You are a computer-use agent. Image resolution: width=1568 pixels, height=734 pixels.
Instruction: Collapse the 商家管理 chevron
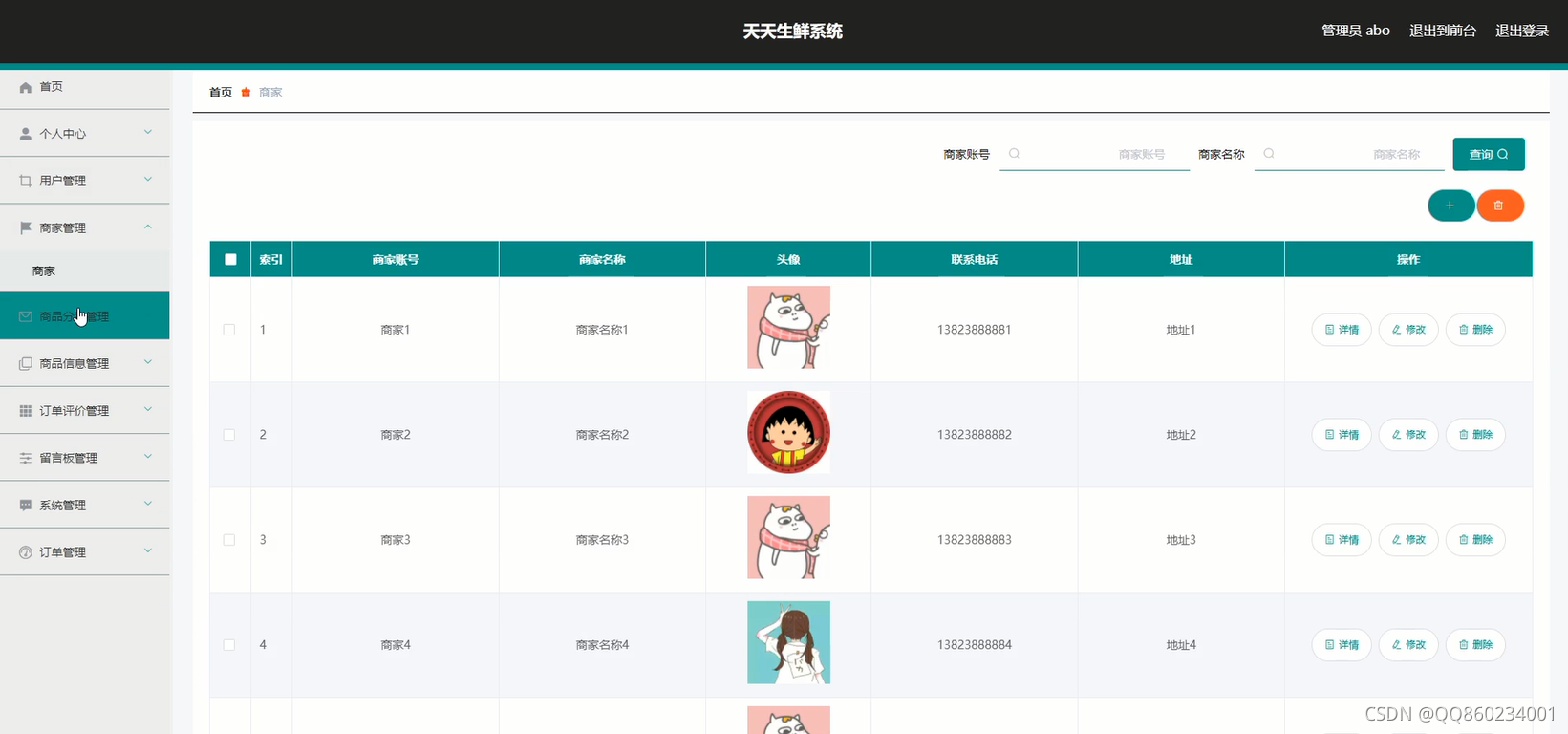point(148,227)
